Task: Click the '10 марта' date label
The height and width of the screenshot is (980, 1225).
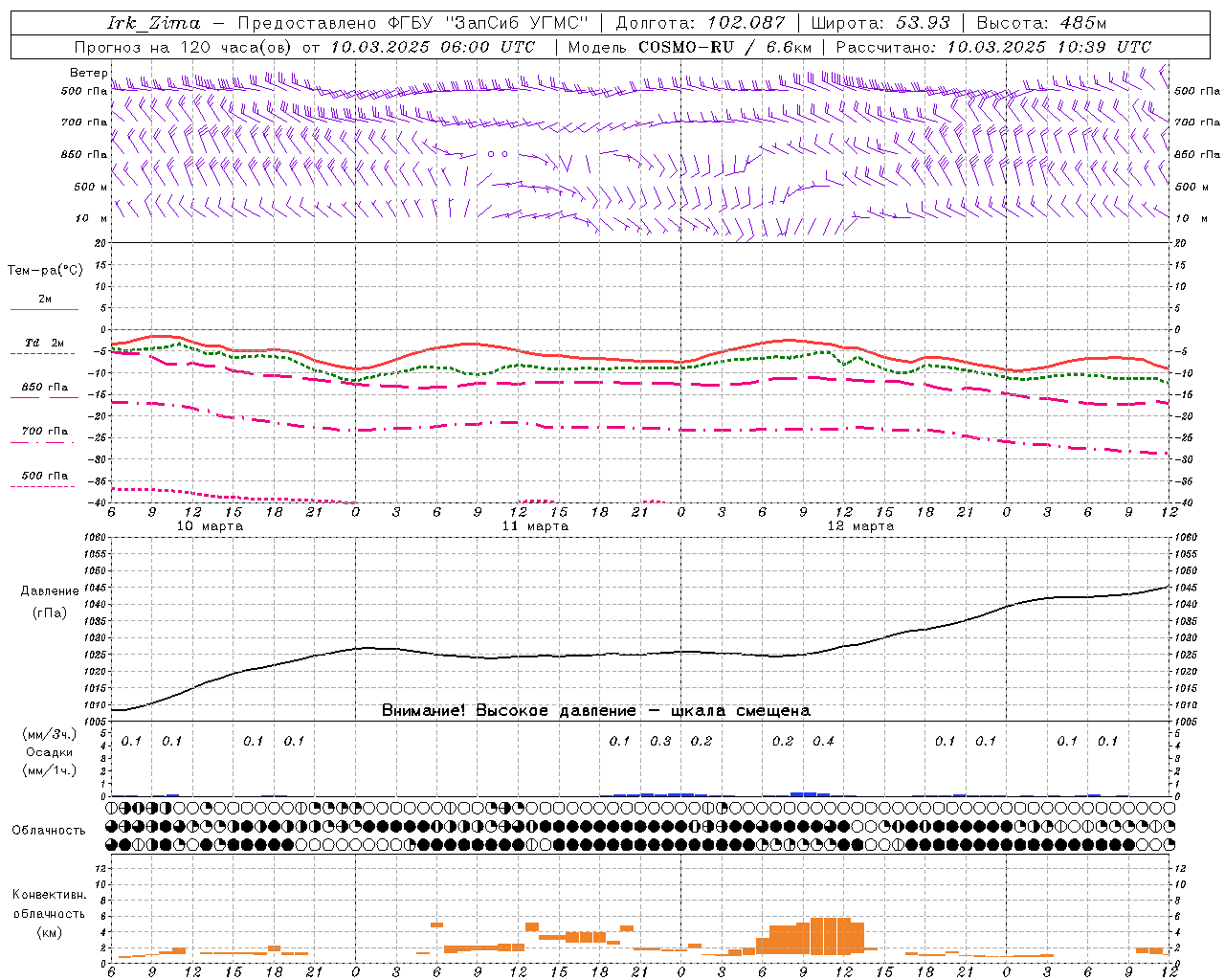Action: 210,525
